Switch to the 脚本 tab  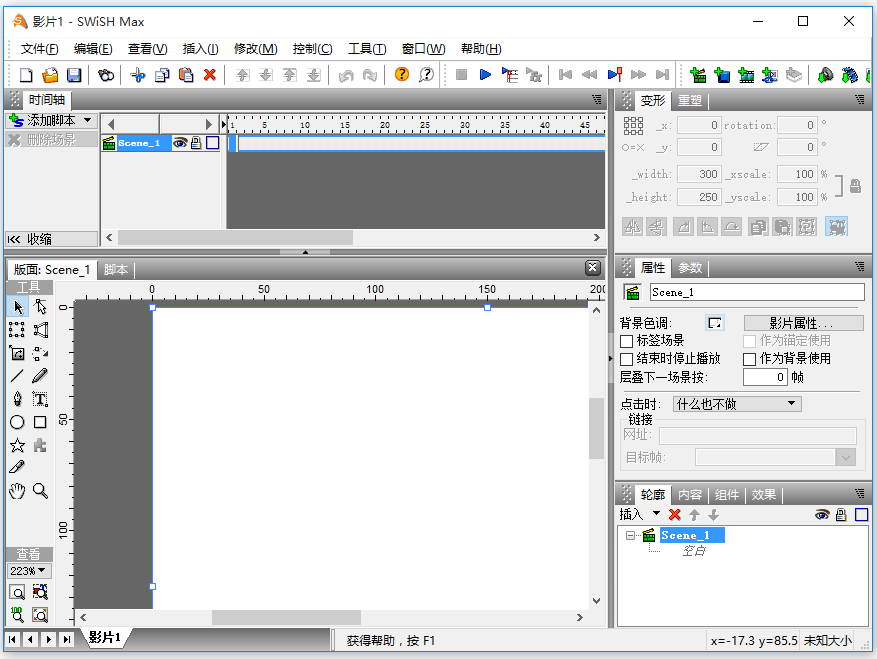click(x=116, y=270)
